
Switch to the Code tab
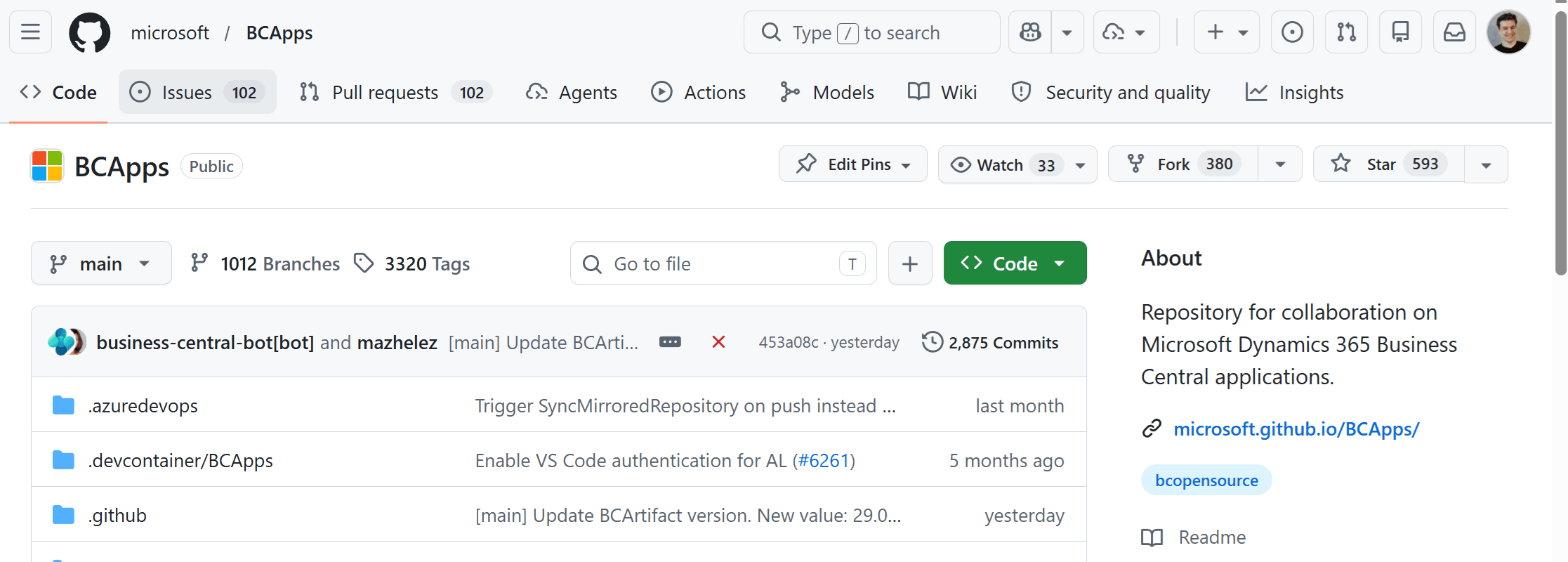coord(58,92)
